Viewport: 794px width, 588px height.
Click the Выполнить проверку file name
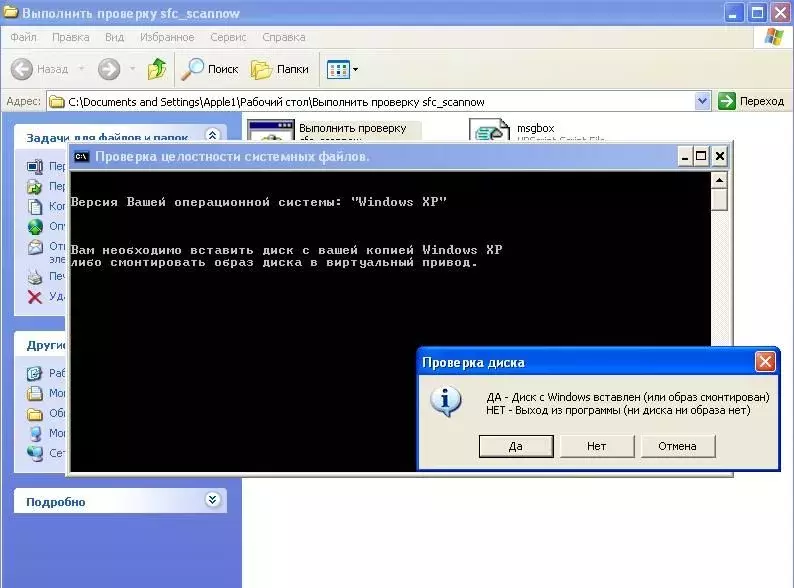coord(352,129)
